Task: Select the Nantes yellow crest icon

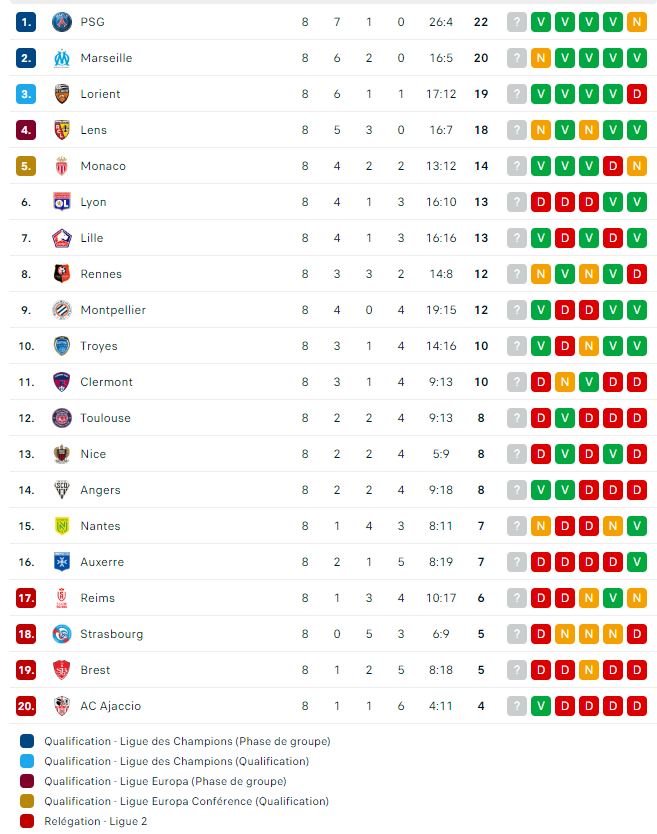Action: (x=62, y=526)
